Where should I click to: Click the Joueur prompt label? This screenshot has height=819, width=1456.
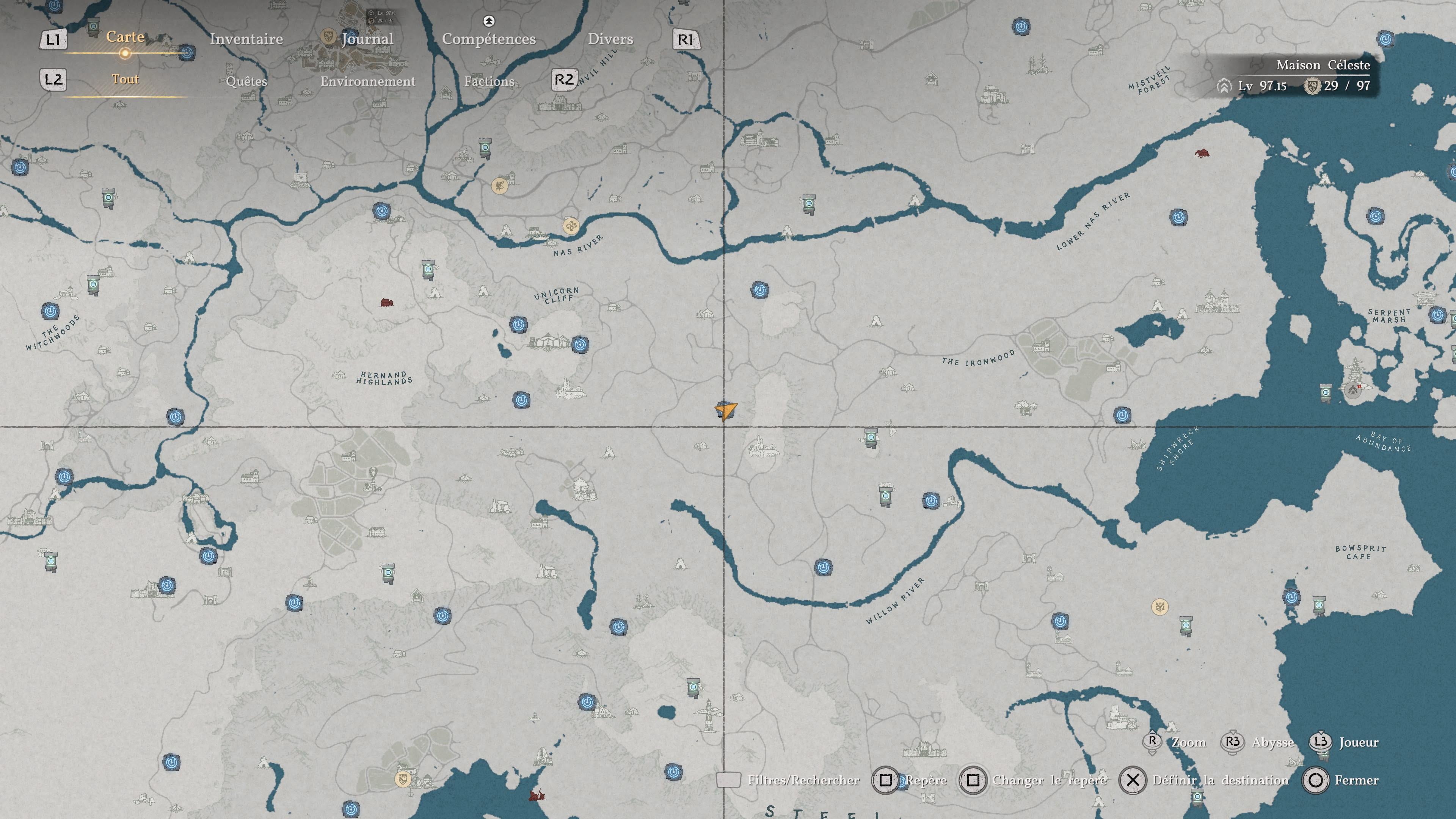(x=1359, y=742)
